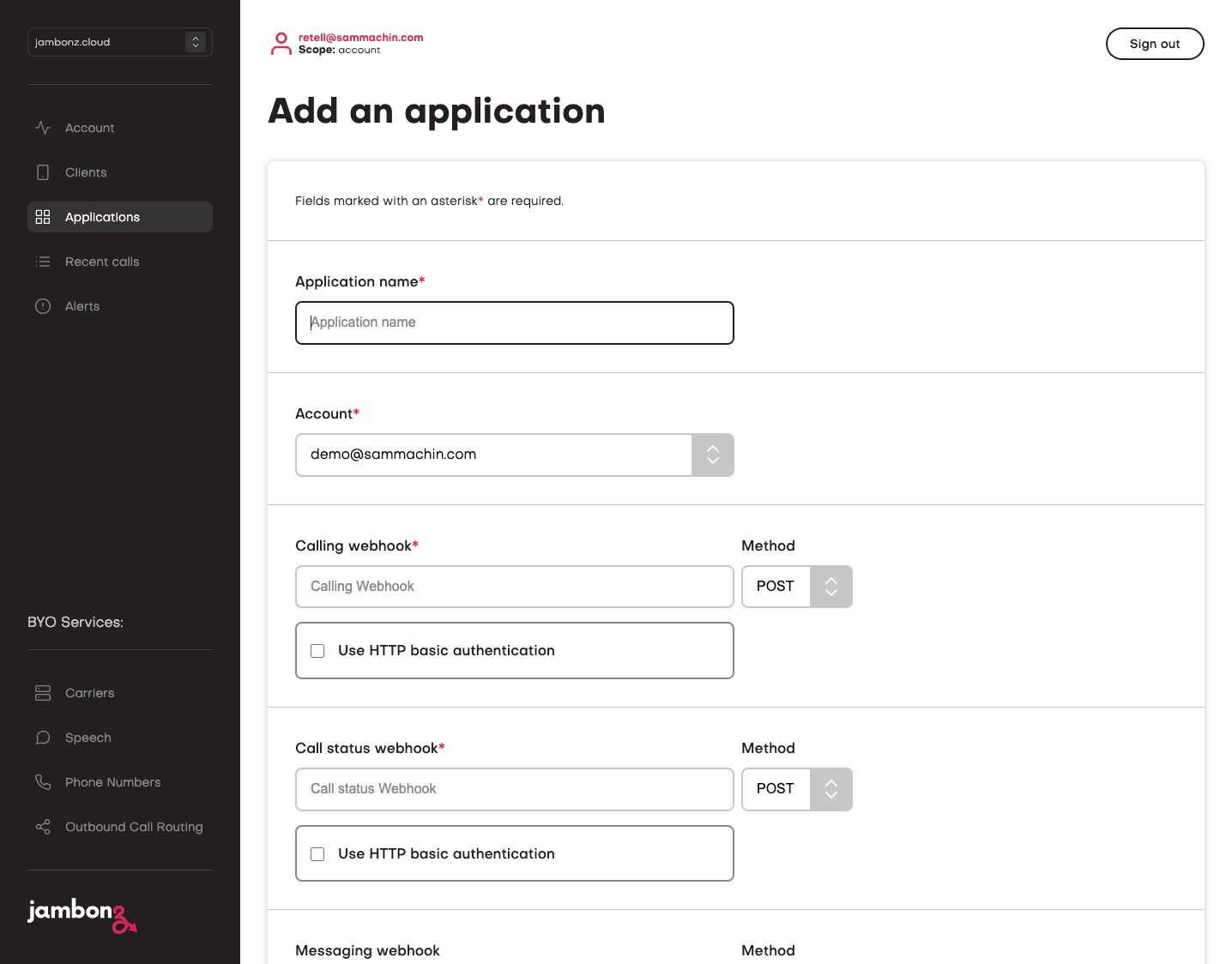
Task: Click the Carriers server icon
Action: click(x=43, y=693)
